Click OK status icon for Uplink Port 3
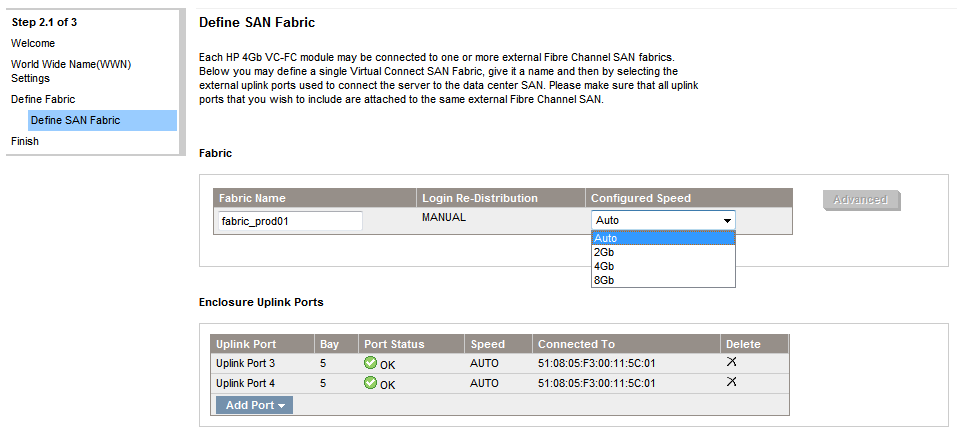This screenshot has height=435, width=957. 371,363
